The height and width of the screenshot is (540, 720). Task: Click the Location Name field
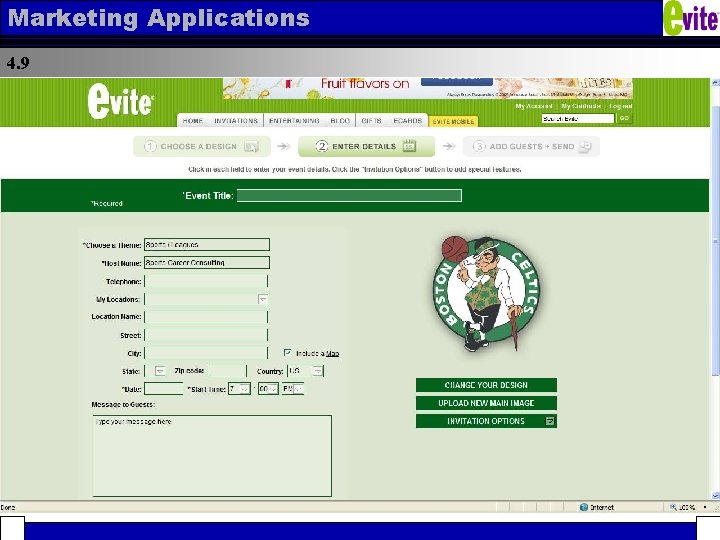point(206,317)
